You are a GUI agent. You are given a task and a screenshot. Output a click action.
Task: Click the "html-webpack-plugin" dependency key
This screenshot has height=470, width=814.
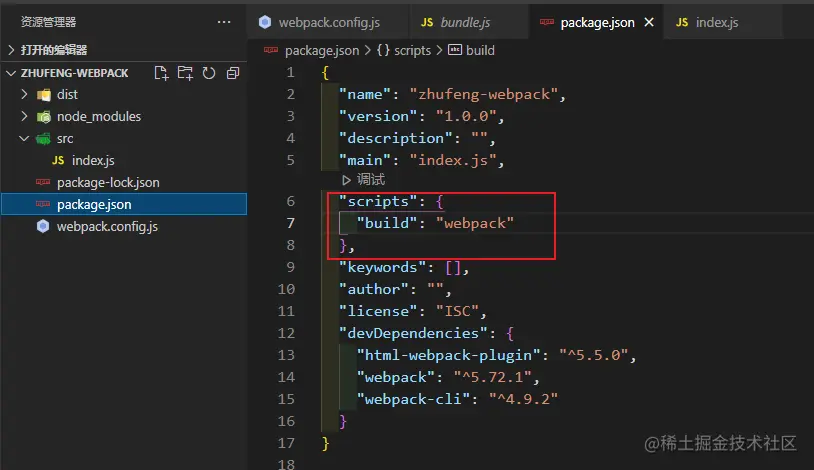448,355
